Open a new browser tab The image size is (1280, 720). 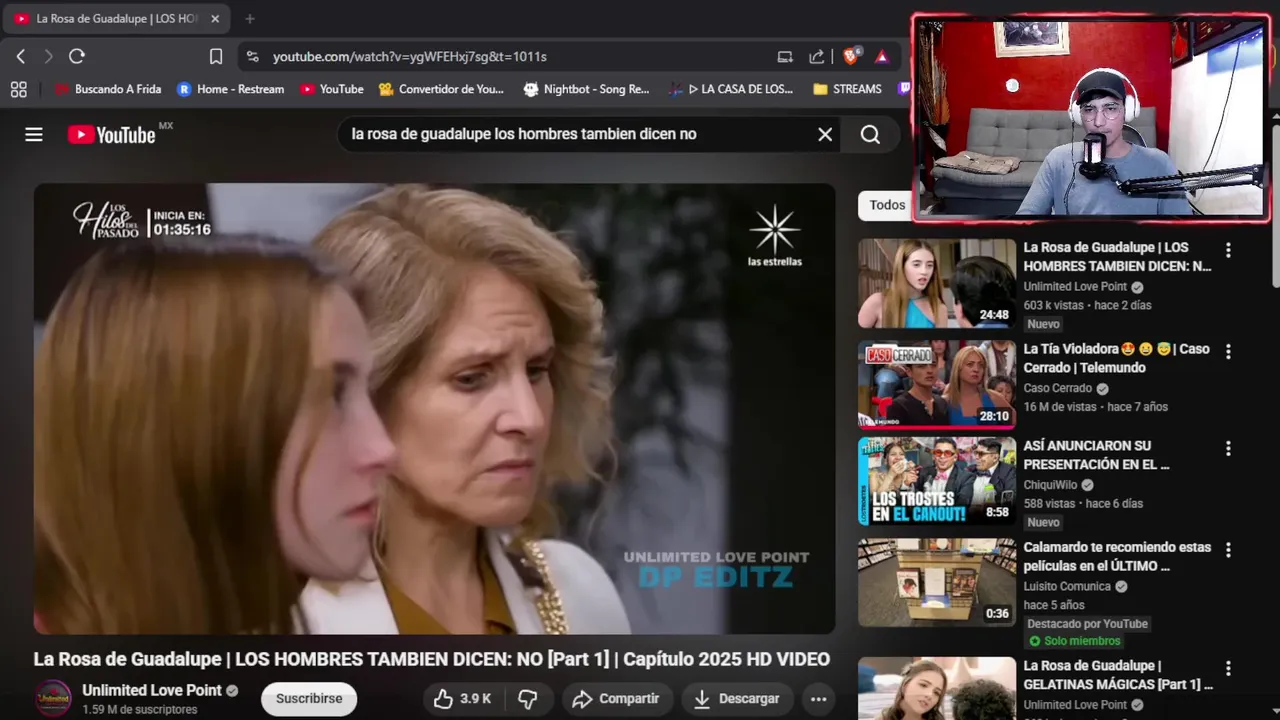tap(250, 18)
